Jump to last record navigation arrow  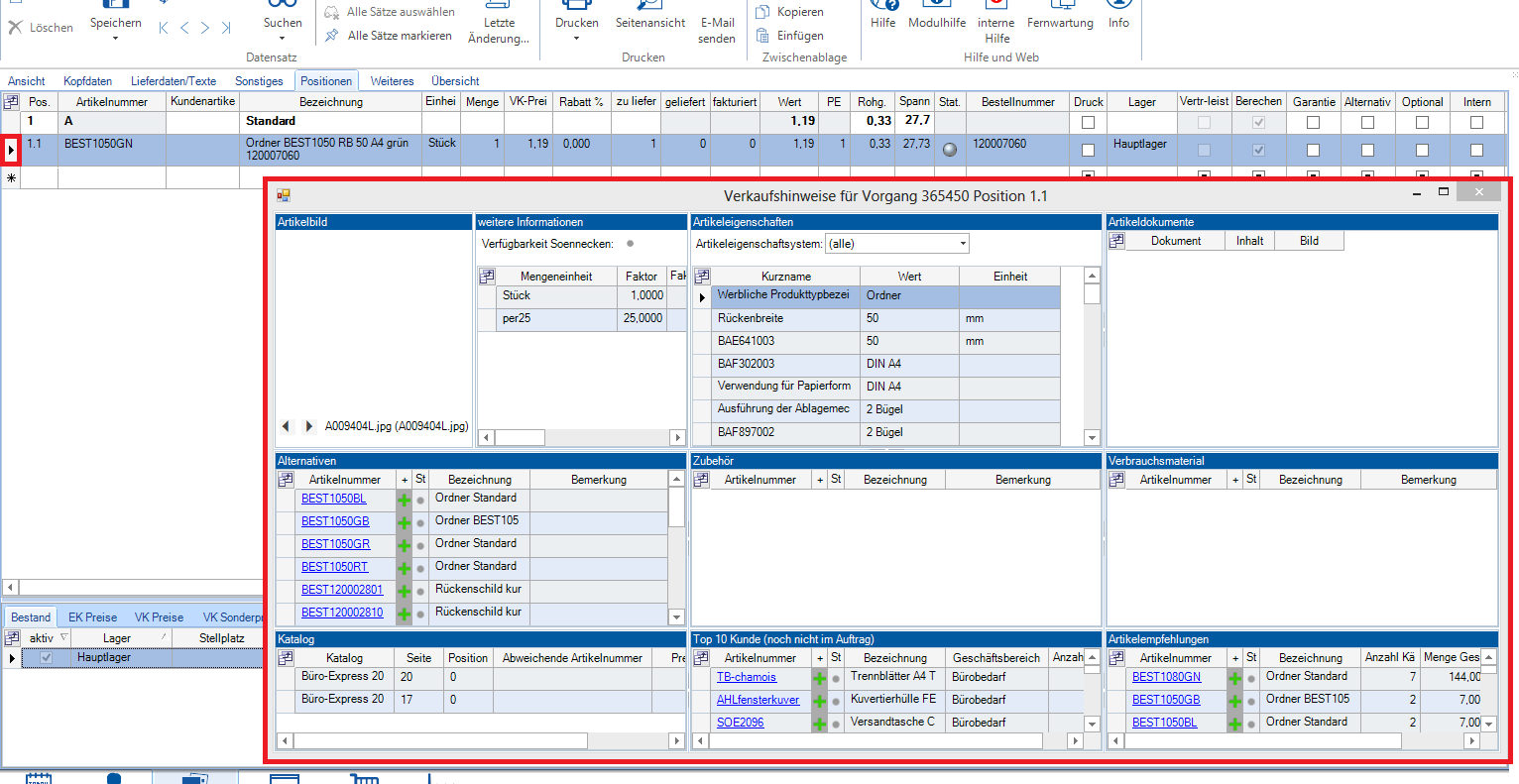click(x=226, y=28)
